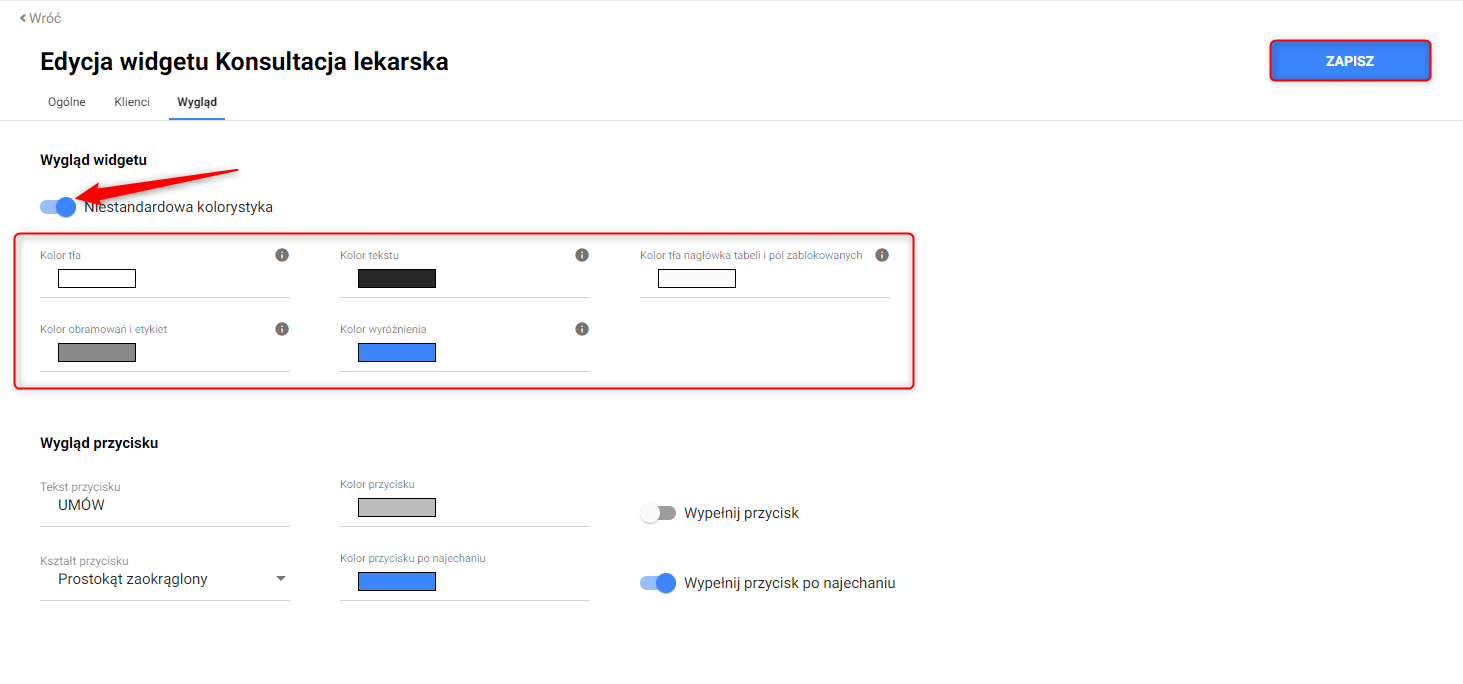1463x684 pixels.
Task: Pick the Kolor tła white swatch
Action: [x=97, y=279]
